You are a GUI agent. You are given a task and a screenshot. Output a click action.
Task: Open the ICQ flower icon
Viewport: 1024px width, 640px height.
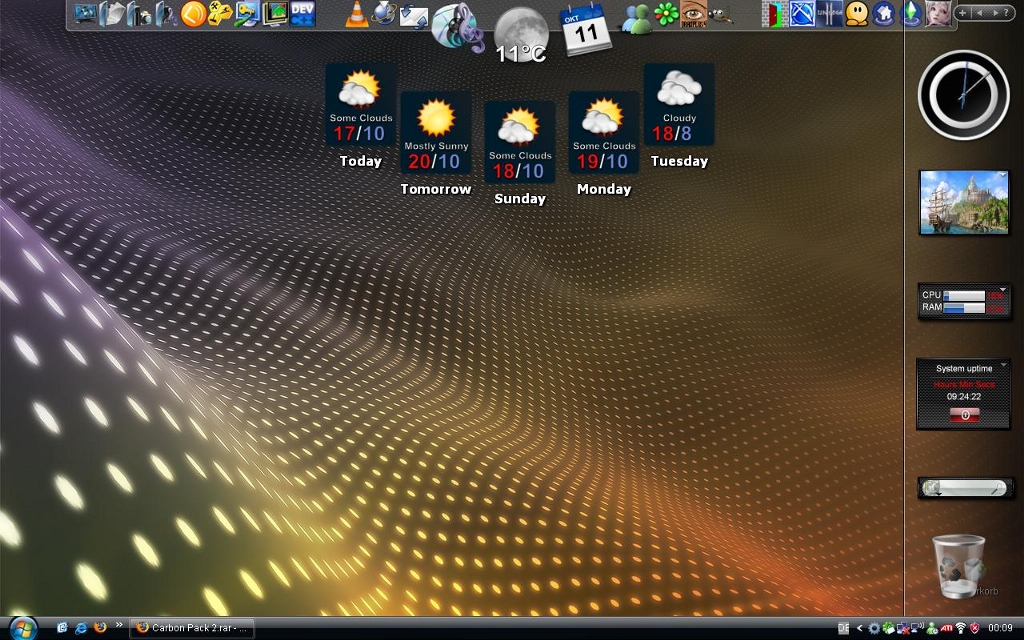tap(666, 14)
